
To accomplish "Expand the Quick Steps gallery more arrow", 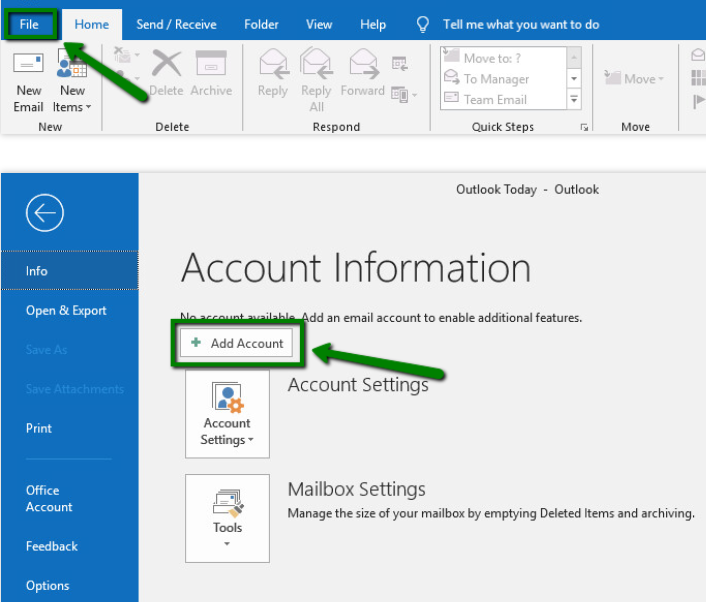I will click(x=574, y=99).
